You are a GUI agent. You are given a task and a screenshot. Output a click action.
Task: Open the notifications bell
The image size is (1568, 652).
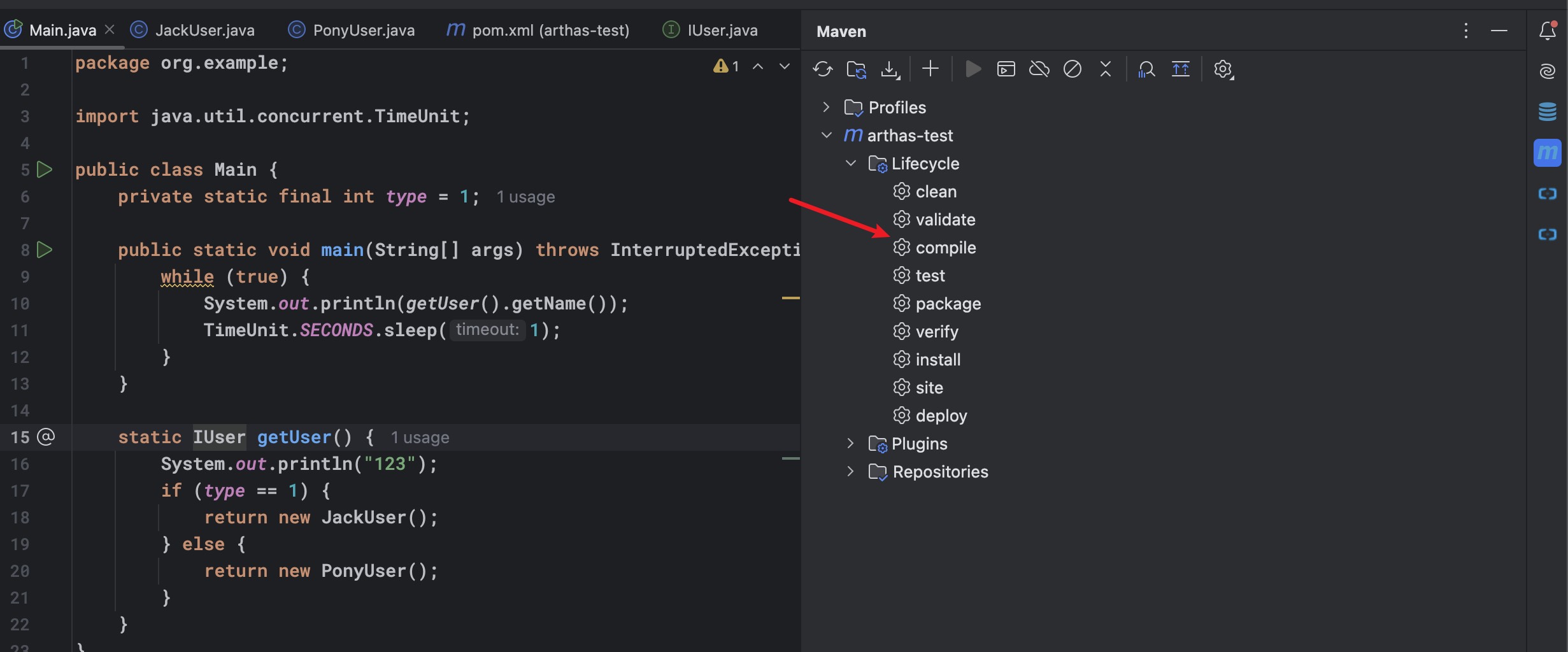click(x=1548, y=30)
